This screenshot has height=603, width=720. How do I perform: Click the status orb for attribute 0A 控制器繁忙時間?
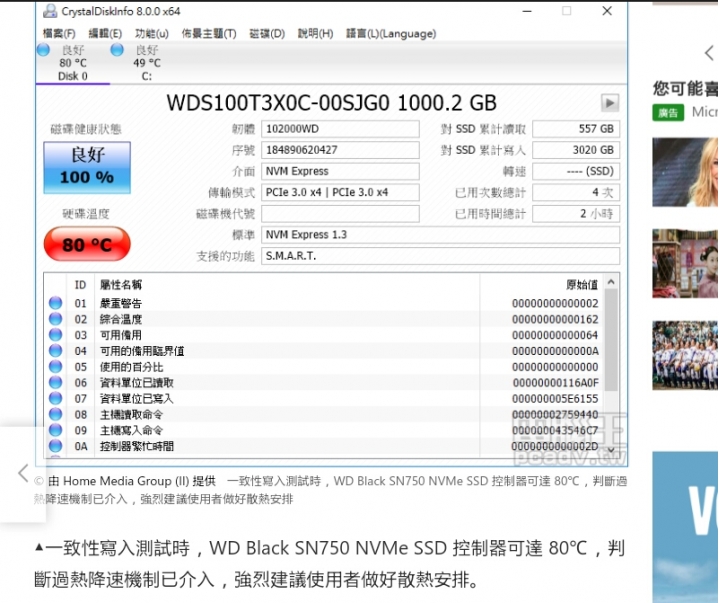(56, 446)
